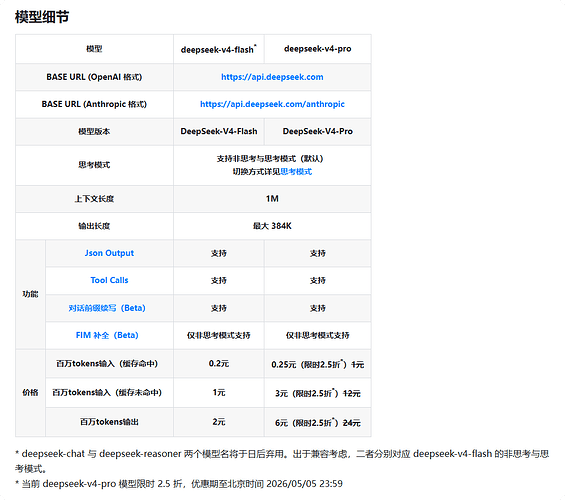Click 百万tokens输入 (缓存命中) label
The image size is (565, 500).
click(x=107, y=364)
